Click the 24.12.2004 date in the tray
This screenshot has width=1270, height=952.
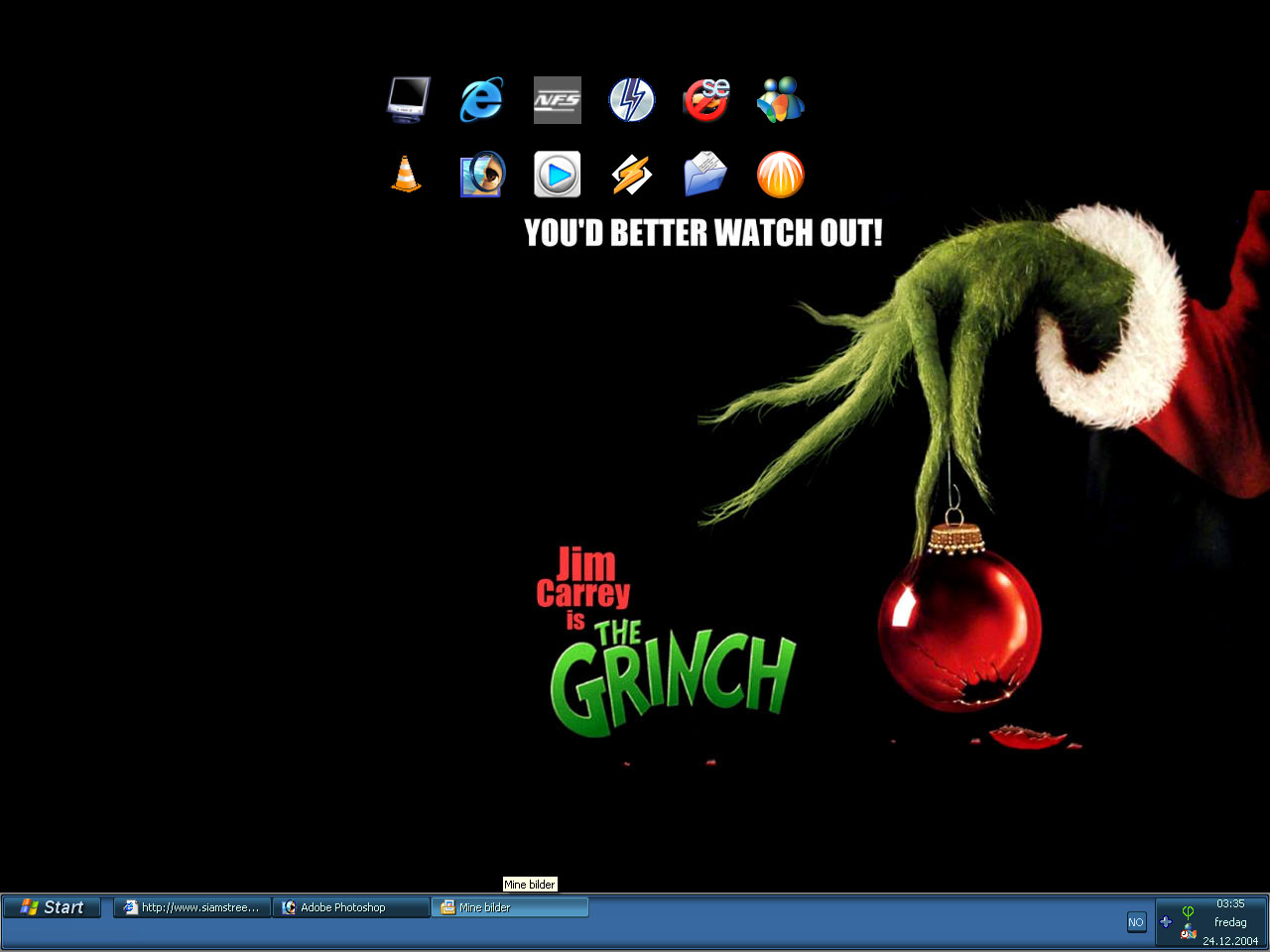[1230, 941]
